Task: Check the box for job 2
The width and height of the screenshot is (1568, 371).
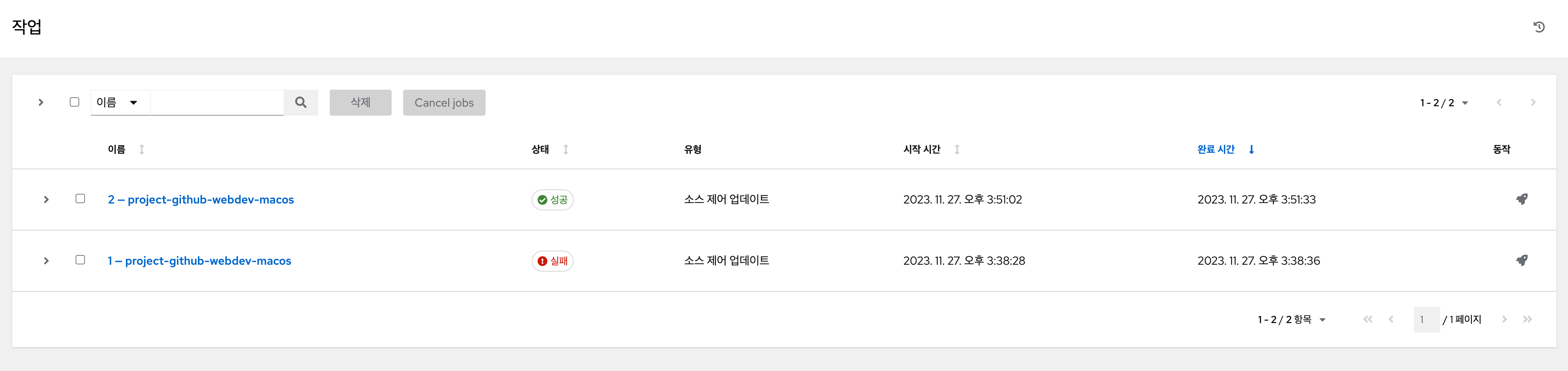Action: coord(80,198)
